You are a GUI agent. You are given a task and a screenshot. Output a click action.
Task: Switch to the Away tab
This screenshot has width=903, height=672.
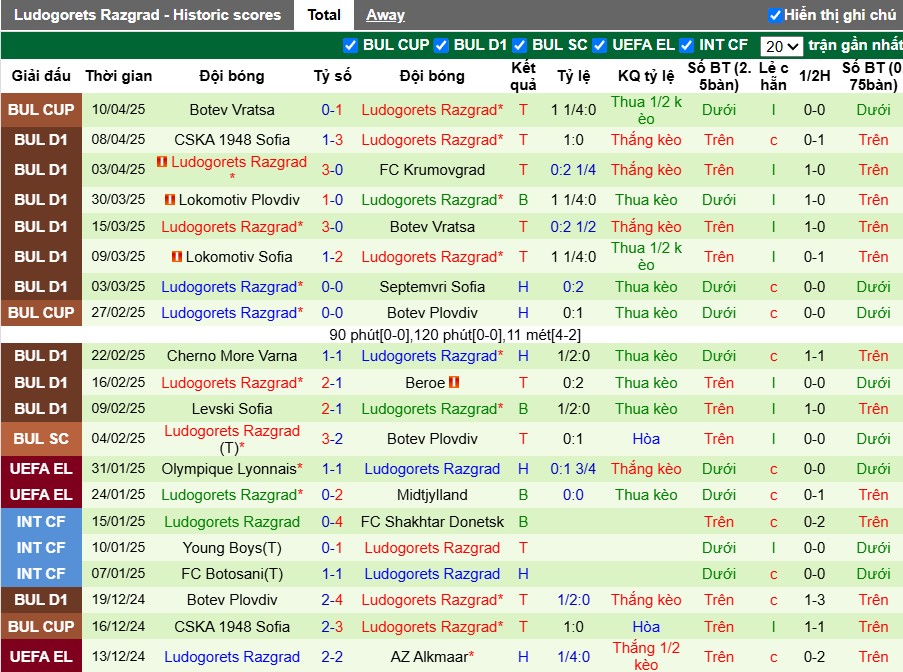[385, 15]
